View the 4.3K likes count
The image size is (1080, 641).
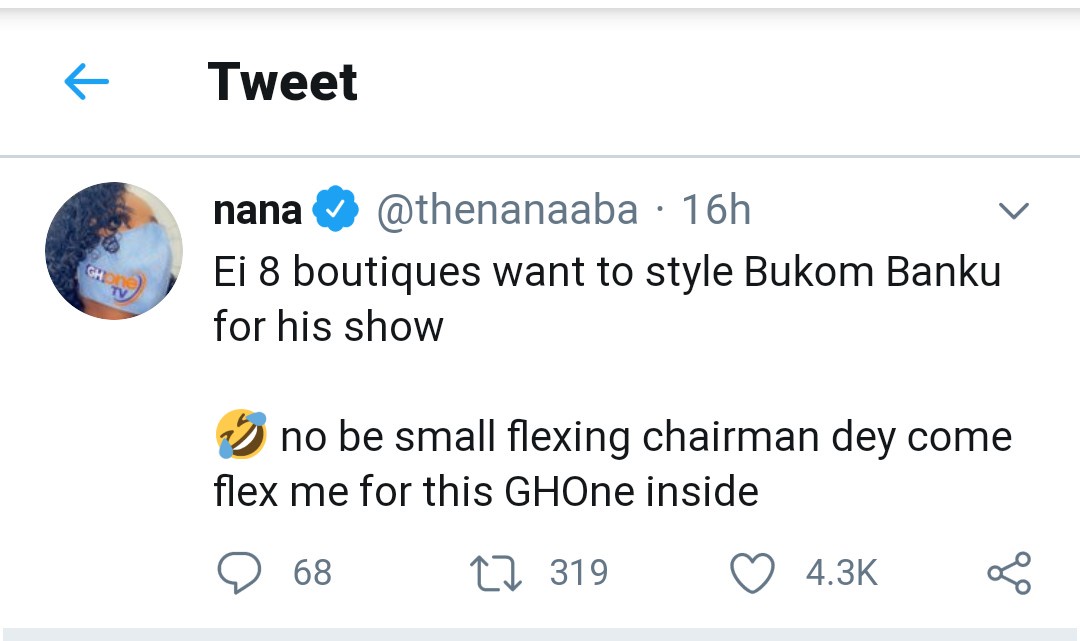(x=841, y=573)
